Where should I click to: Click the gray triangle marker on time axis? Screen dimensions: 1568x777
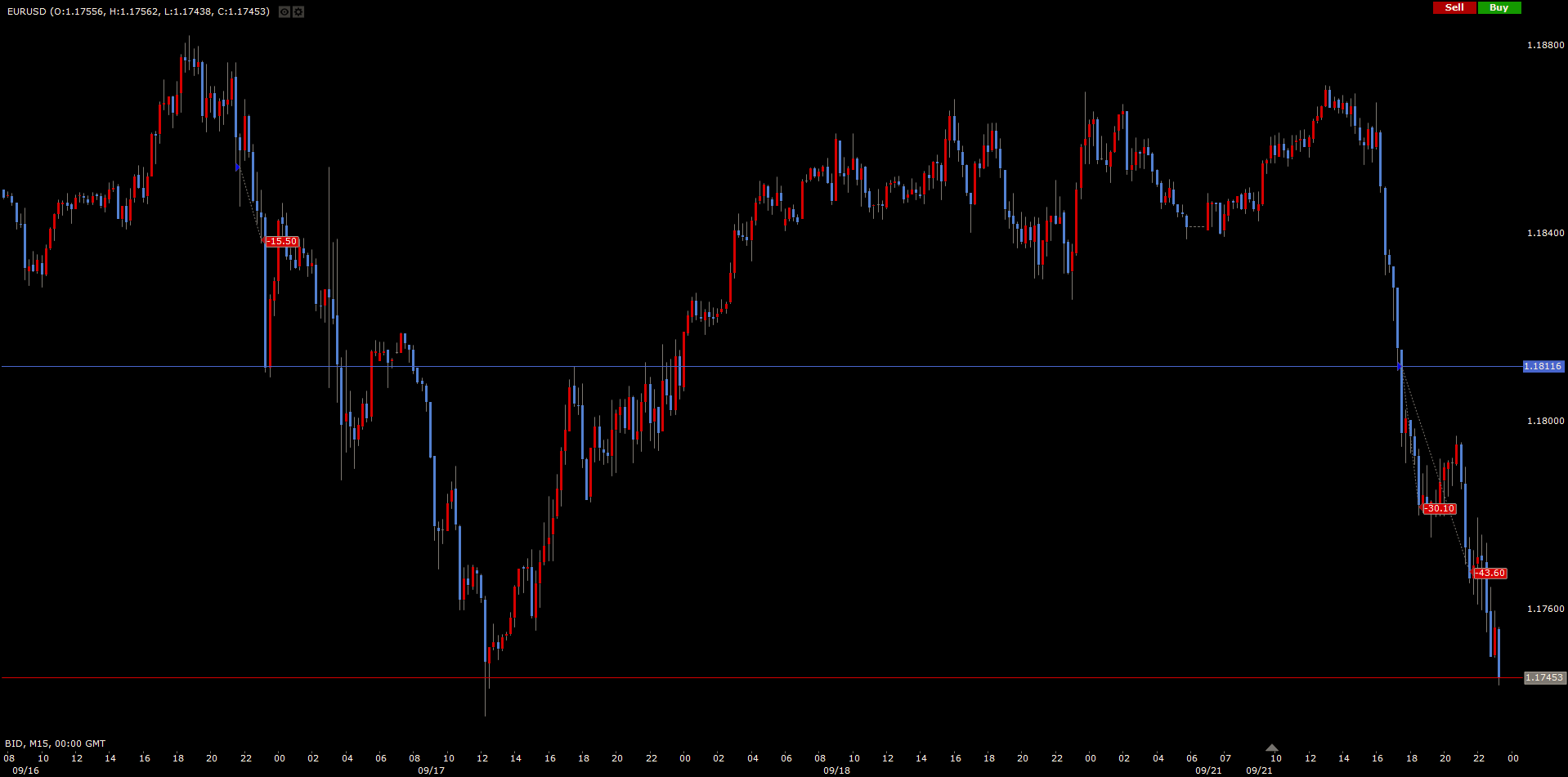coord(1272,748)
